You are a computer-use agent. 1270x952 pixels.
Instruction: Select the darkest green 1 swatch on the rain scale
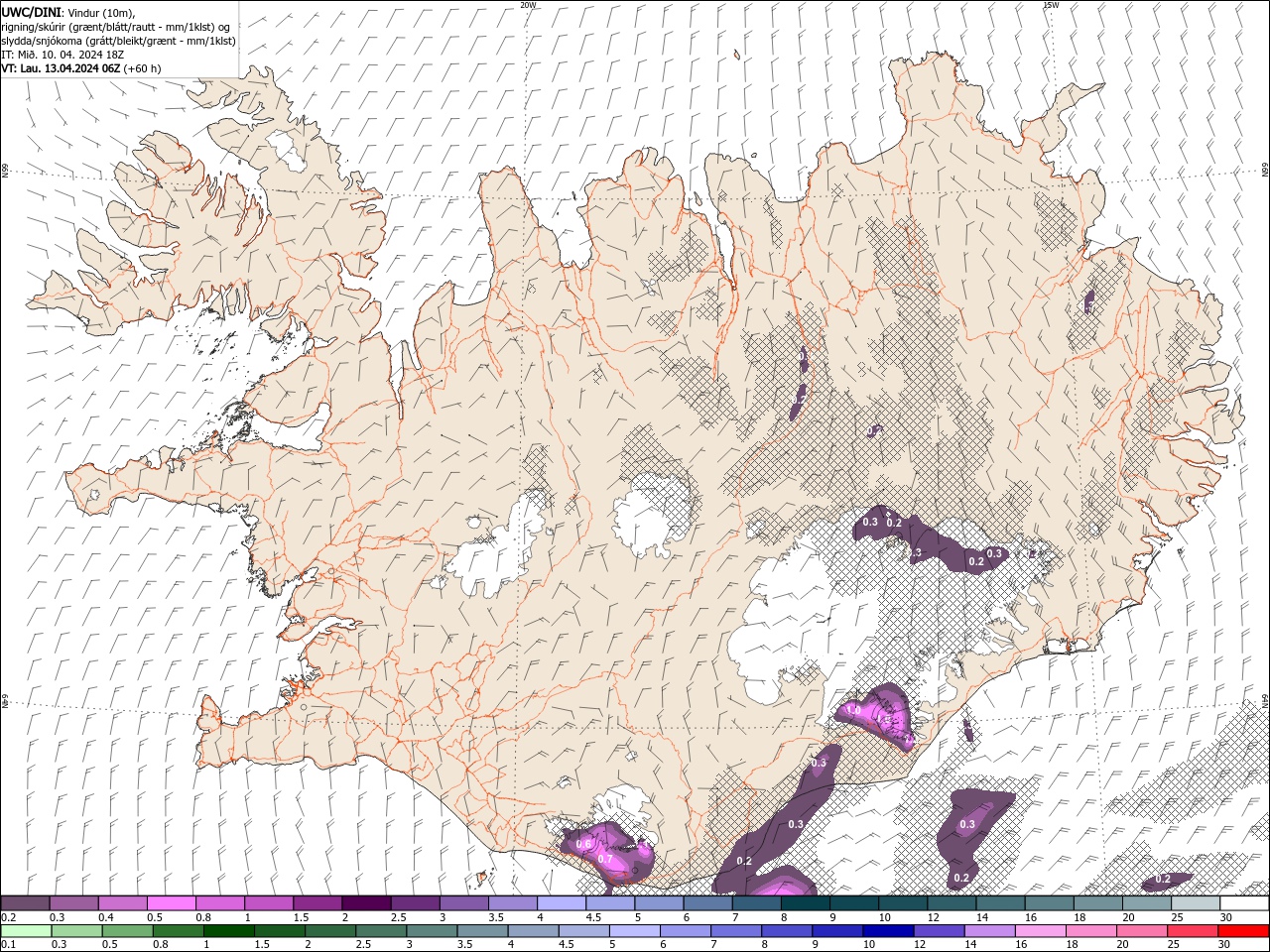(229, 931)
